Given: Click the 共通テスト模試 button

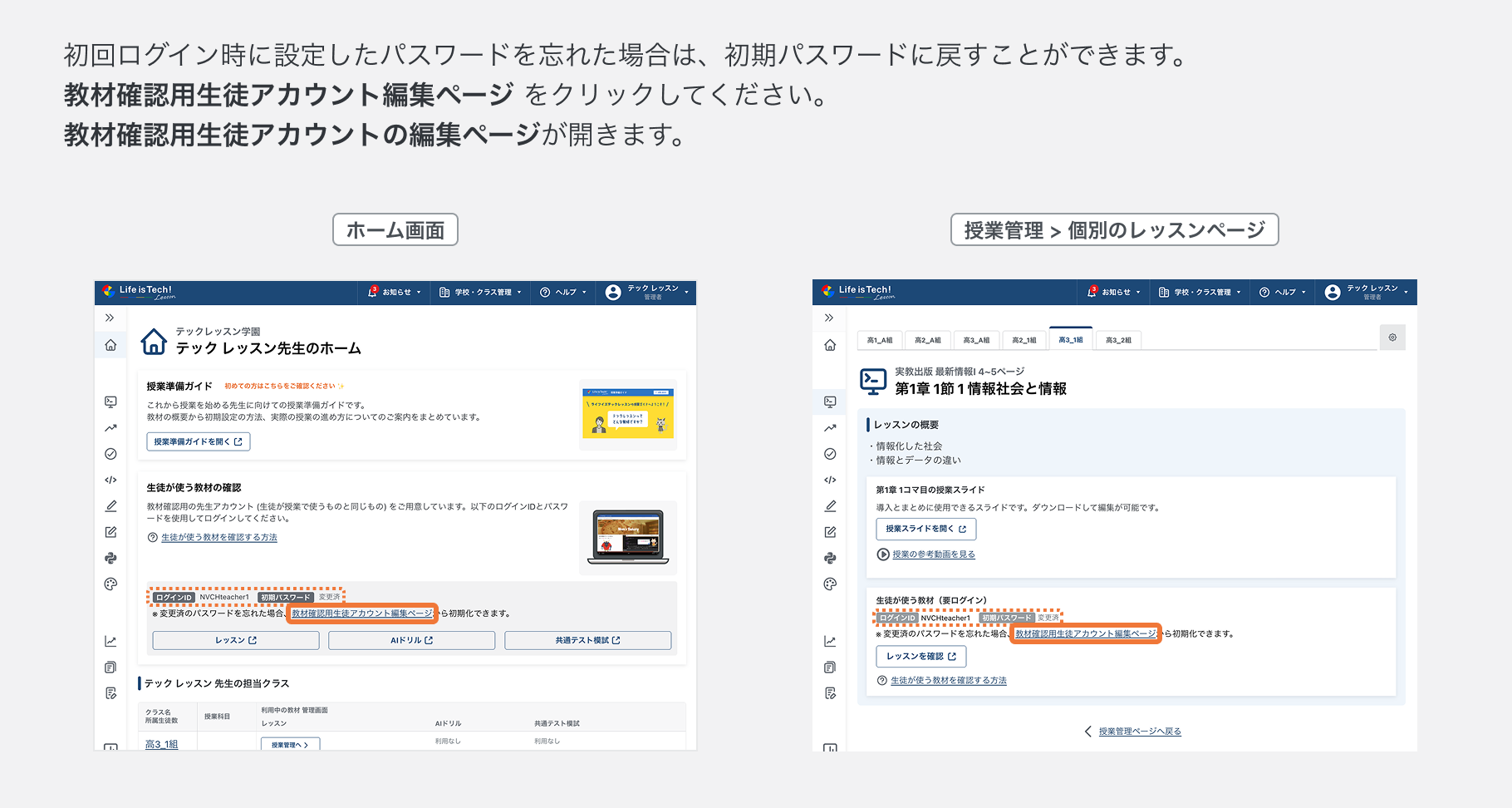Looking at the screenshot, I should (588, 640).
